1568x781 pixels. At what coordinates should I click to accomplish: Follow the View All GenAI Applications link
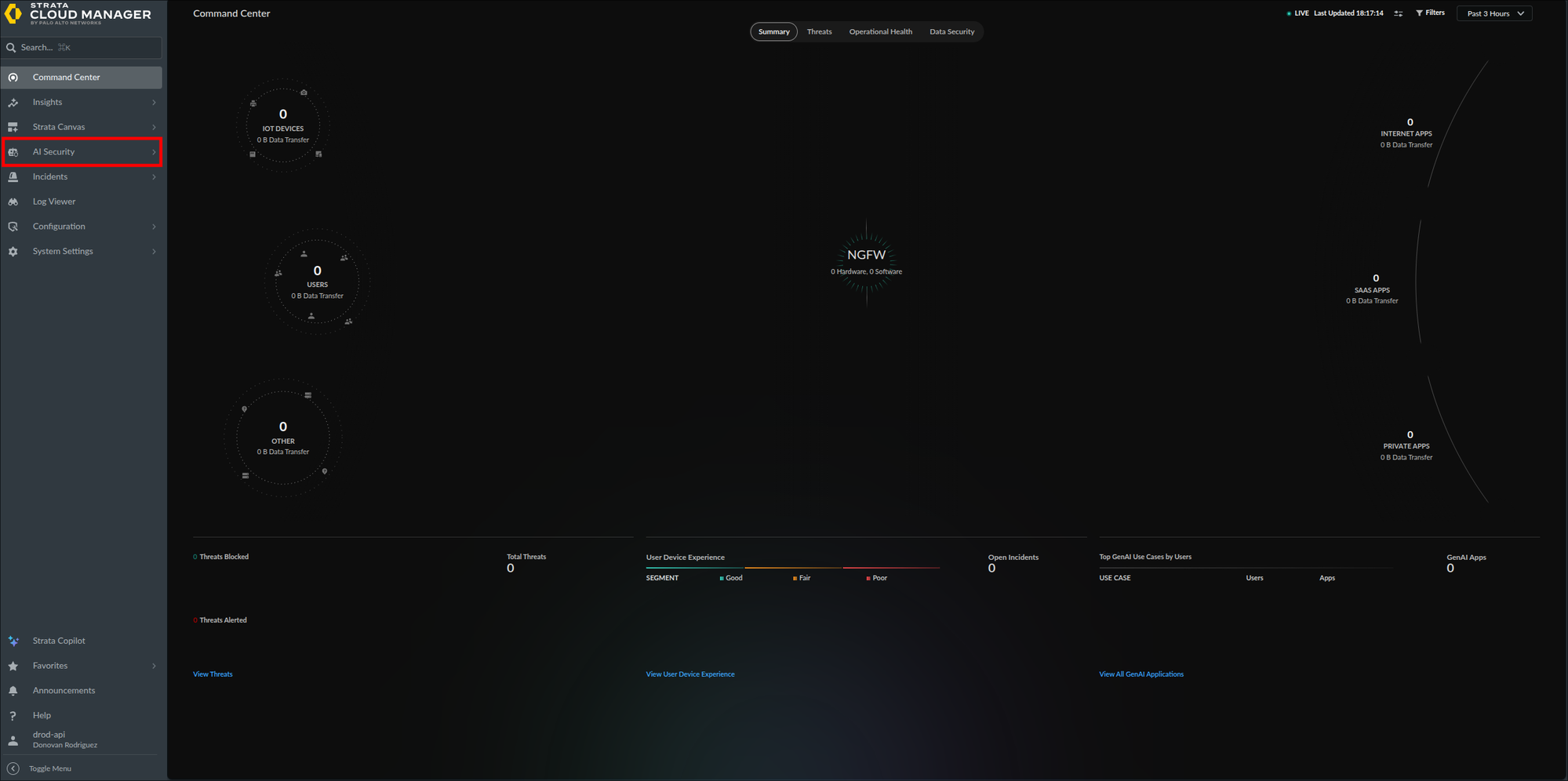coord(1141,674)
